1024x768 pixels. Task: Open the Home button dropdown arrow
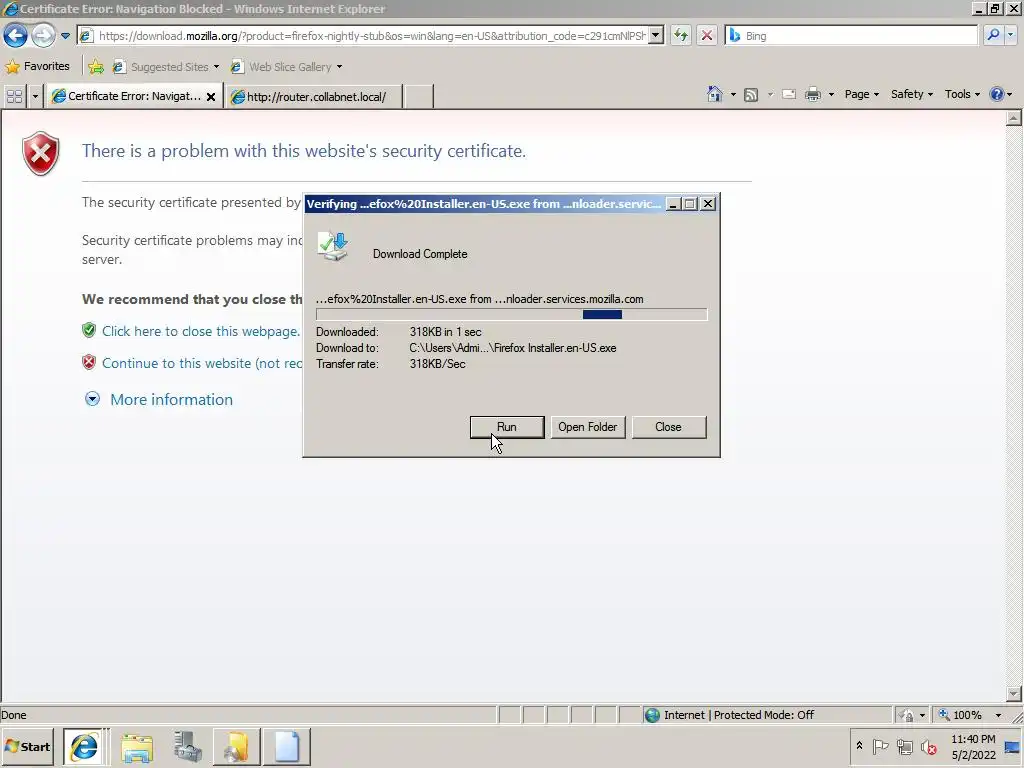tap(733, 95)
